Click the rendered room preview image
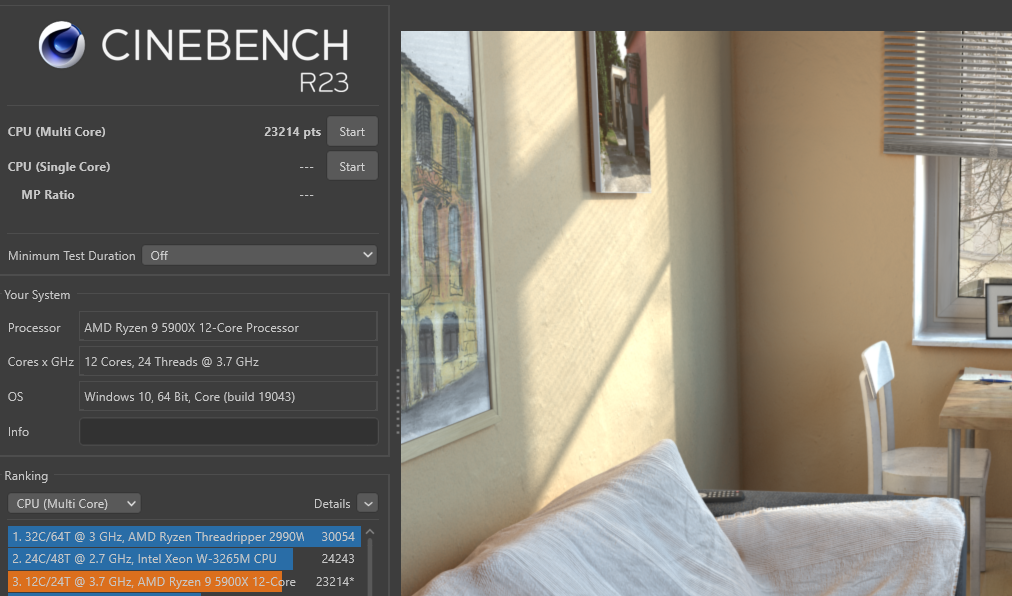This screenshot has width=1012, height=596. [706, 313]
